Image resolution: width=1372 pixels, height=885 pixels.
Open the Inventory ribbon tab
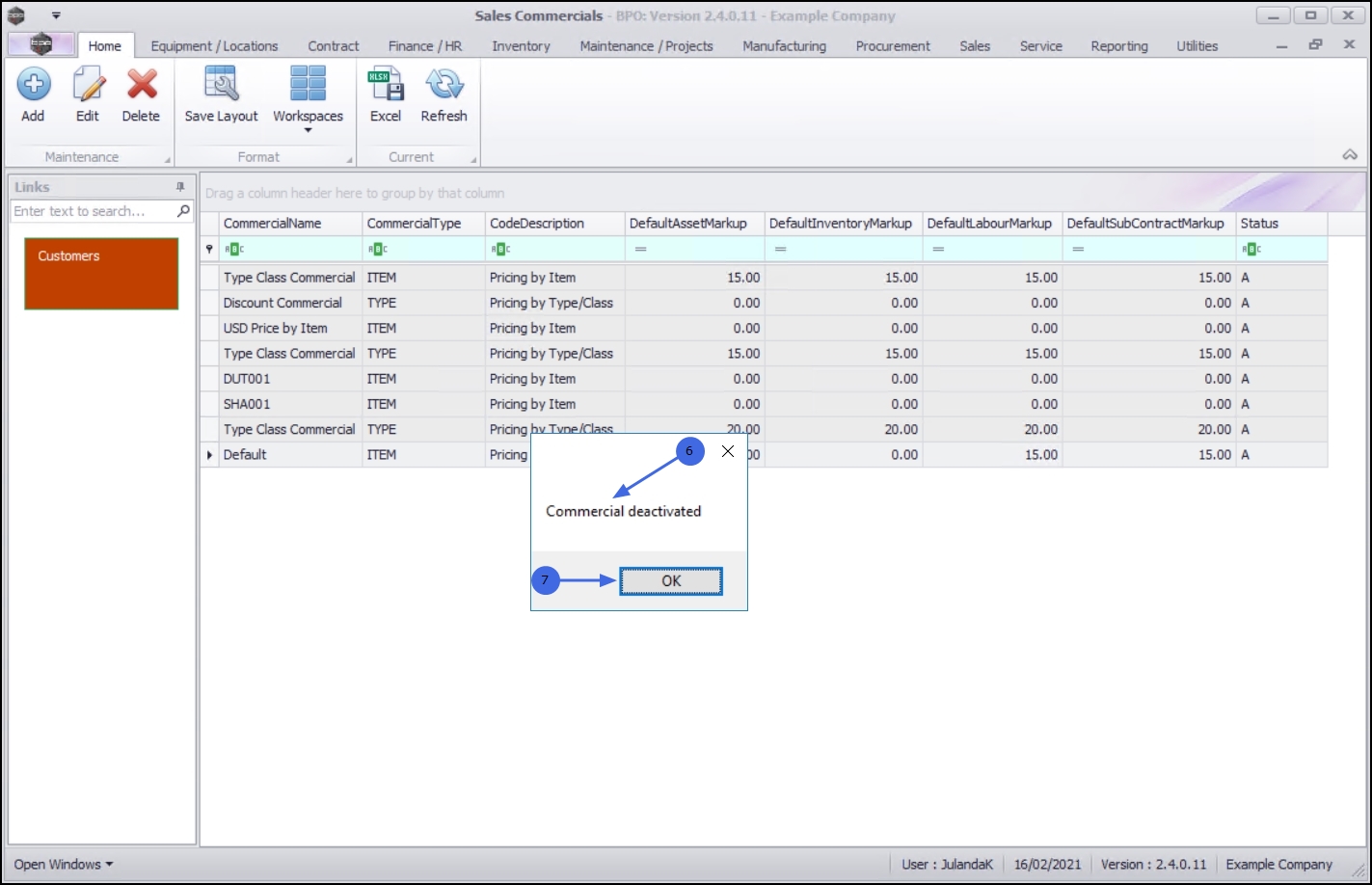[521, 46]
